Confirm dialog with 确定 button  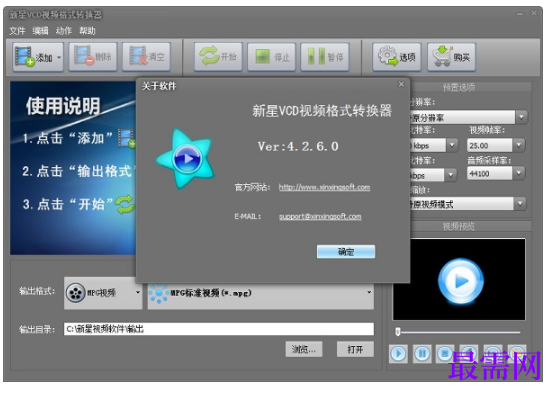pyautogui.click(x=346, y=251)
